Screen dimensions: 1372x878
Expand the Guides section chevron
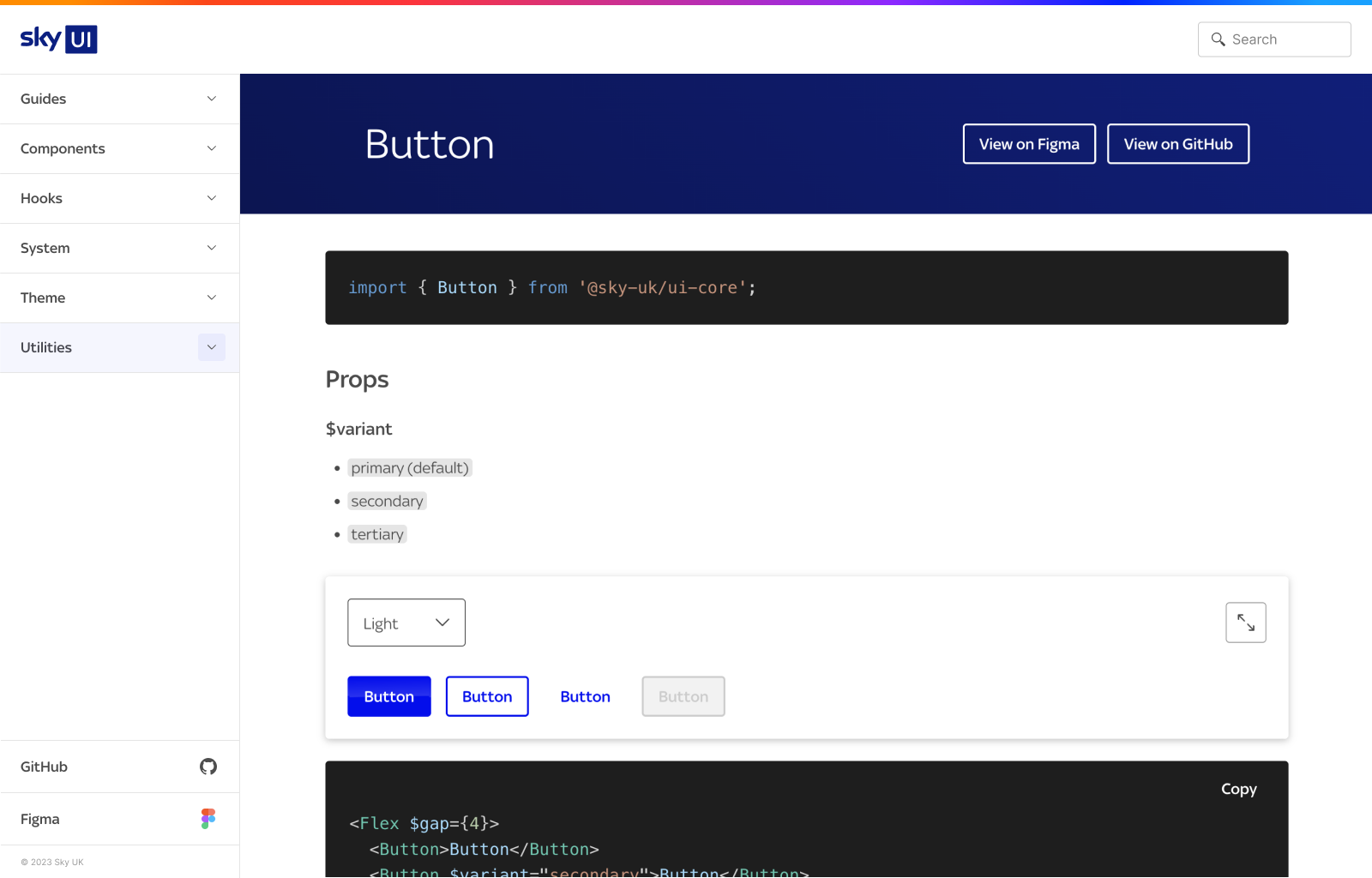click(x=212, y=99)
